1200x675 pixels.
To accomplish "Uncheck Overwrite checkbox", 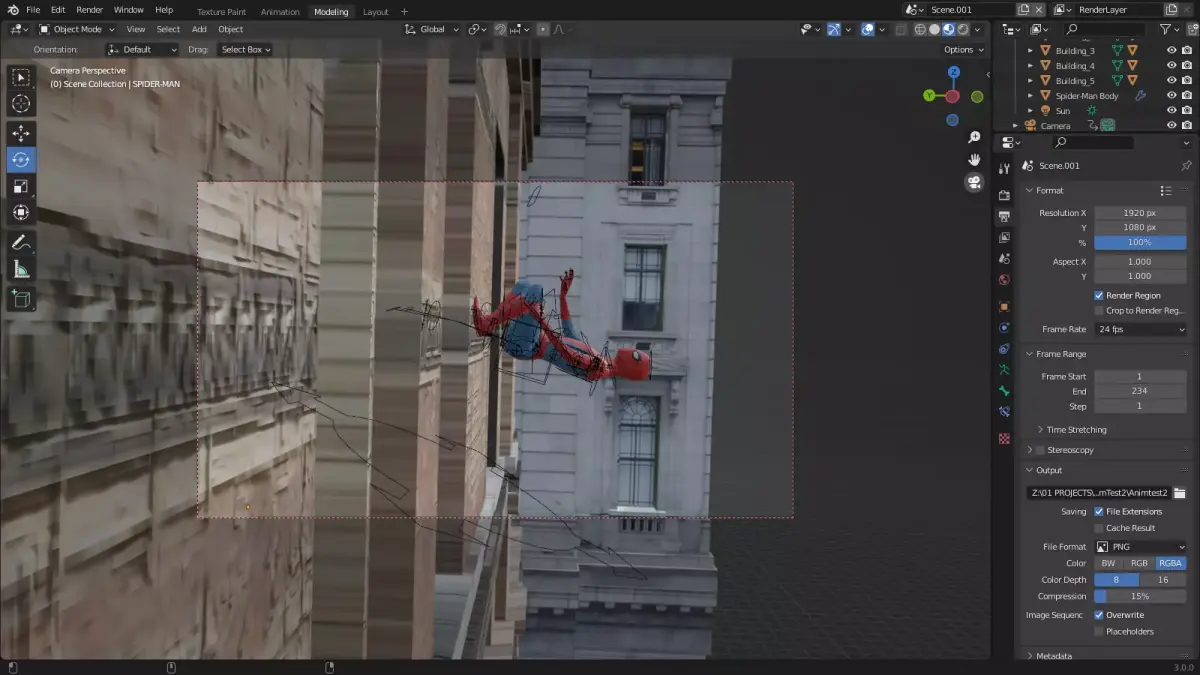I will click(1099, 615).
